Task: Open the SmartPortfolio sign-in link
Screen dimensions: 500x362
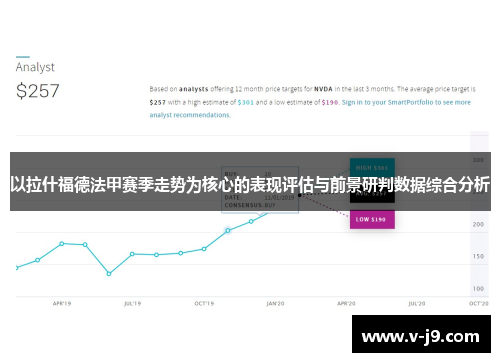Action: click(310, 109)
